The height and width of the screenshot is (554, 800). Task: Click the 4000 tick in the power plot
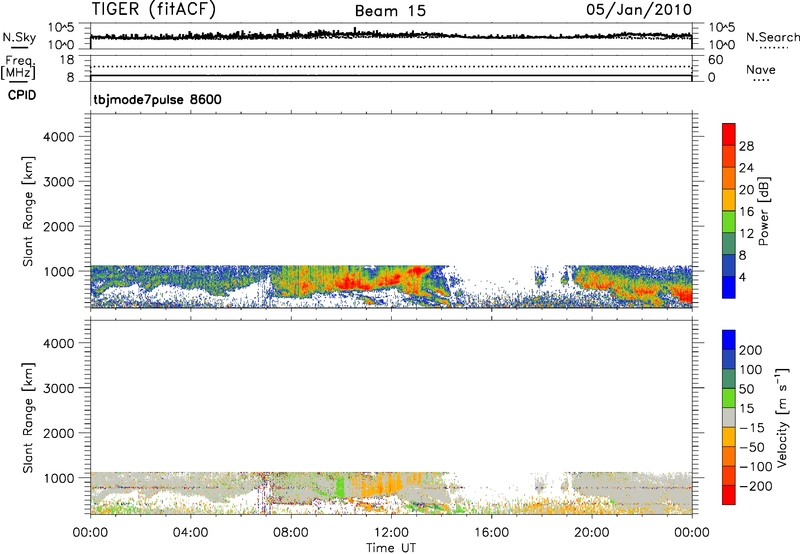pyautogui.click(x=59, y=137)
